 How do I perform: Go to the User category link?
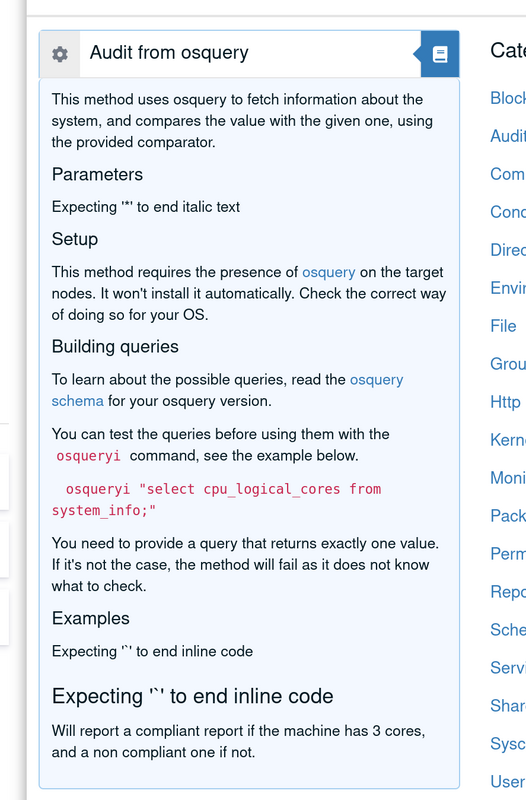508,781
